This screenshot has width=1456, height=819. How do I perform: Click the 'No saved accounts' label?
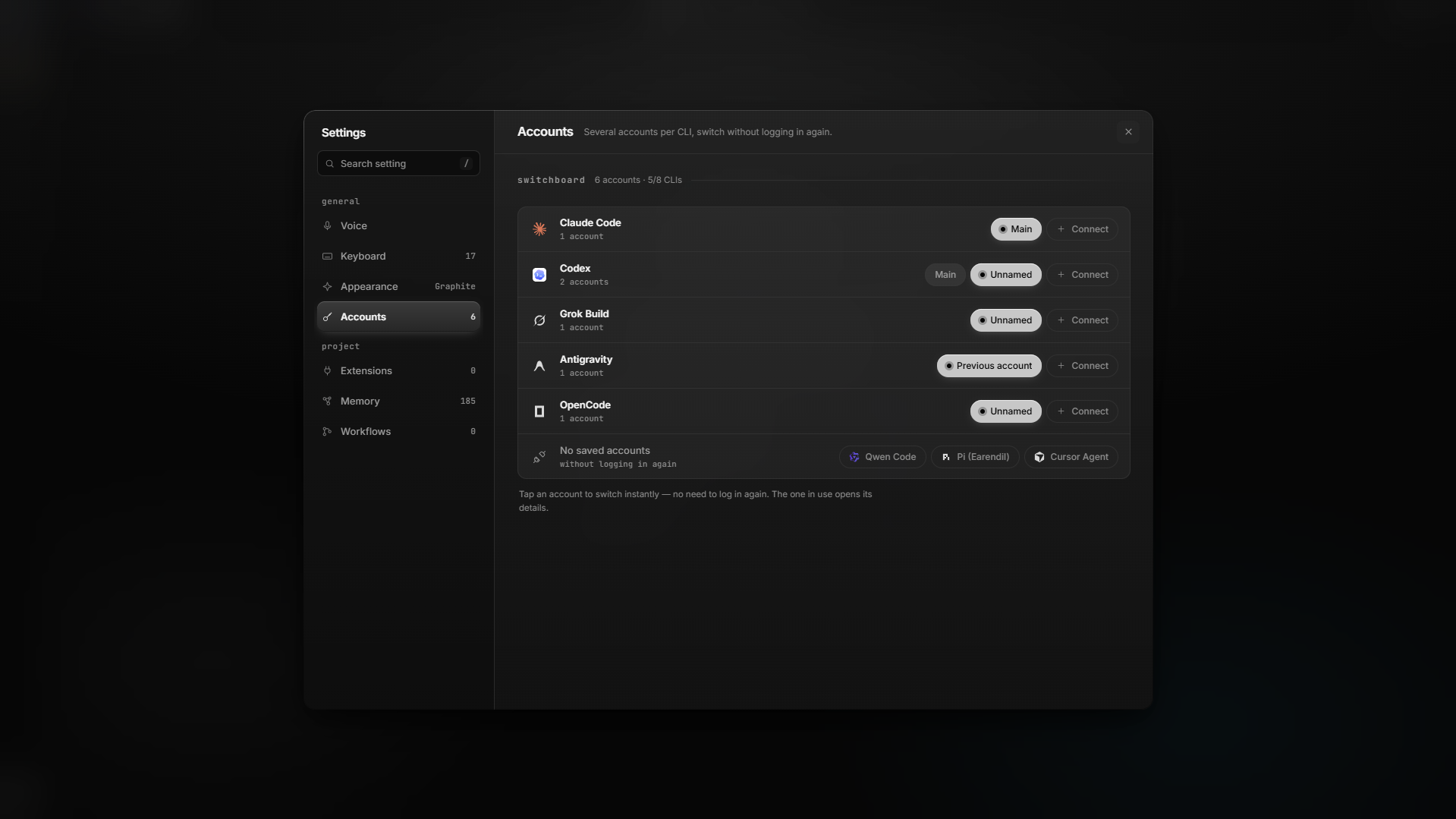[605, 450]
